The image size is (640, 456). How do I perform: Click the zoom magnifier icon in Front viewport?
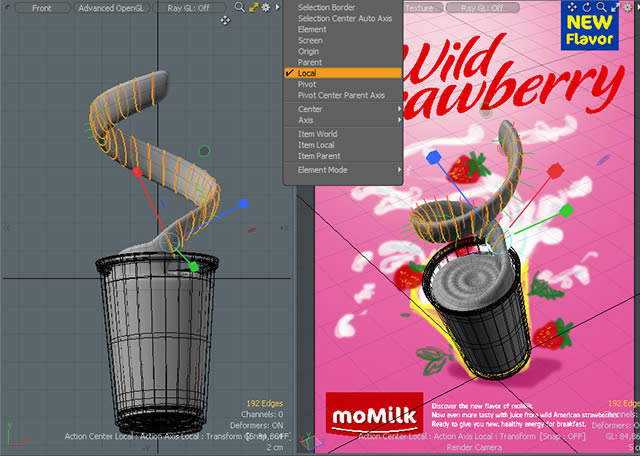pos(240,7)
